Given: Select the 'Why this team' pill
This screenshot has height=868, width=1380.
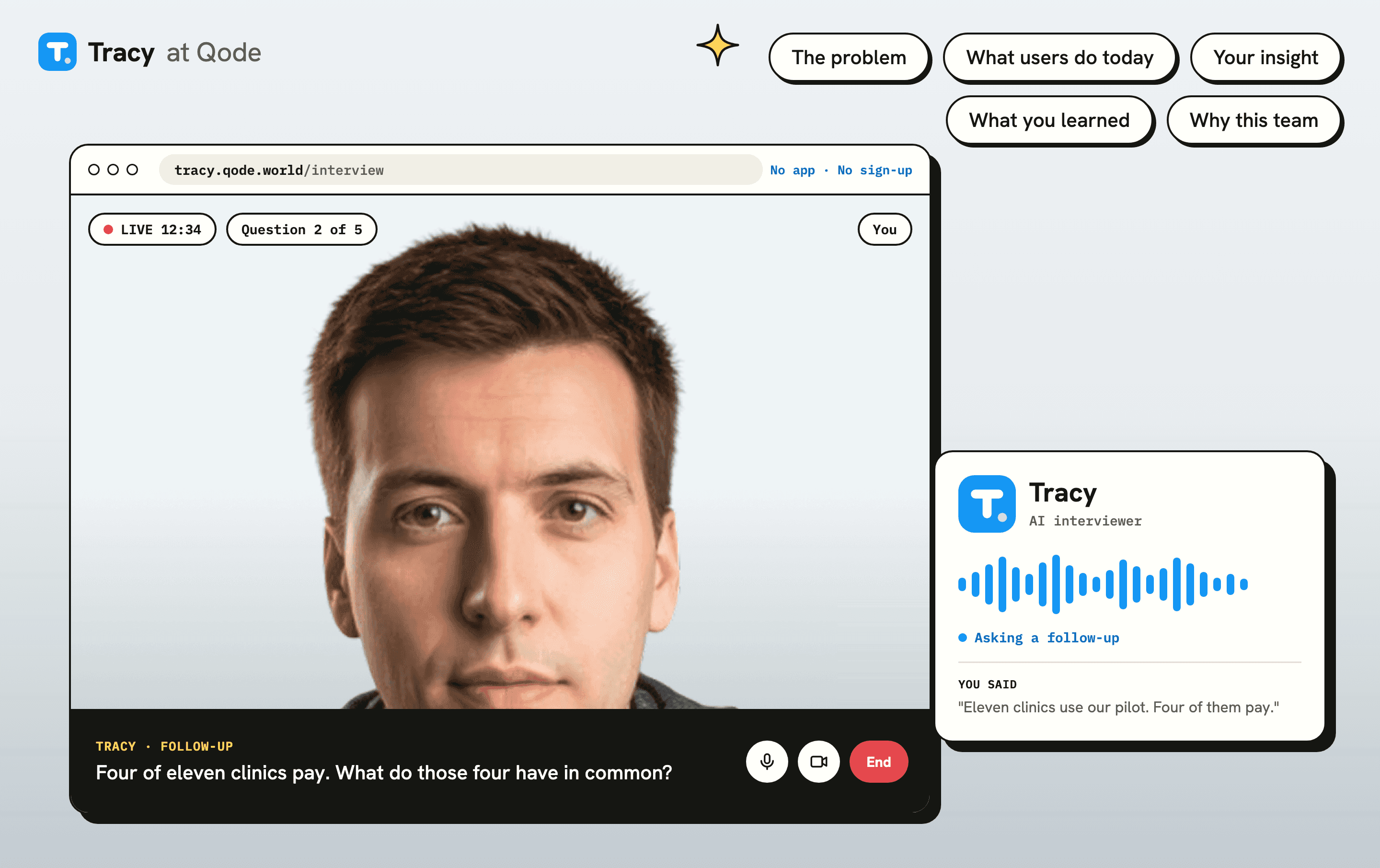Looking at the screenshot, I should coord(1253,120).
